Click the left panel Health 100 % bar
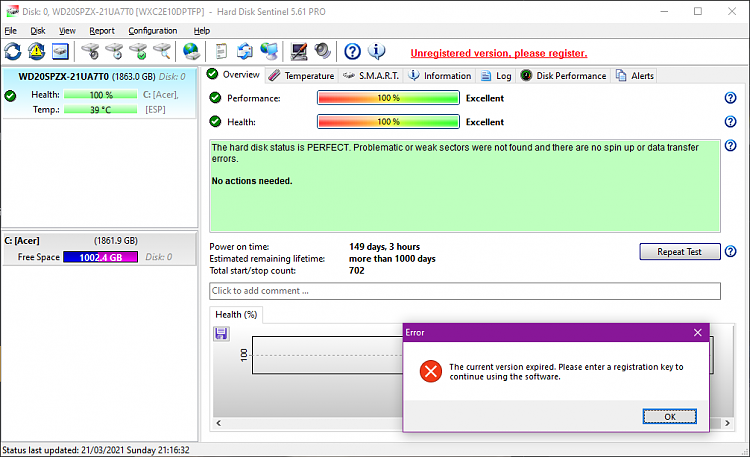Viewport: 750px width, 457px height. [100, 95]
